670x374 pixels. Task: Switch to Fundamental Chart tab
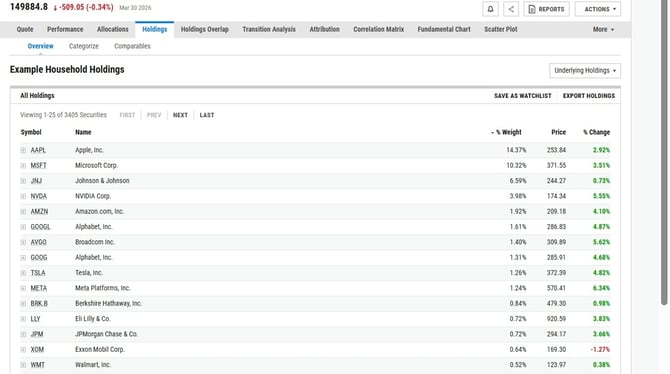(444, 29)
